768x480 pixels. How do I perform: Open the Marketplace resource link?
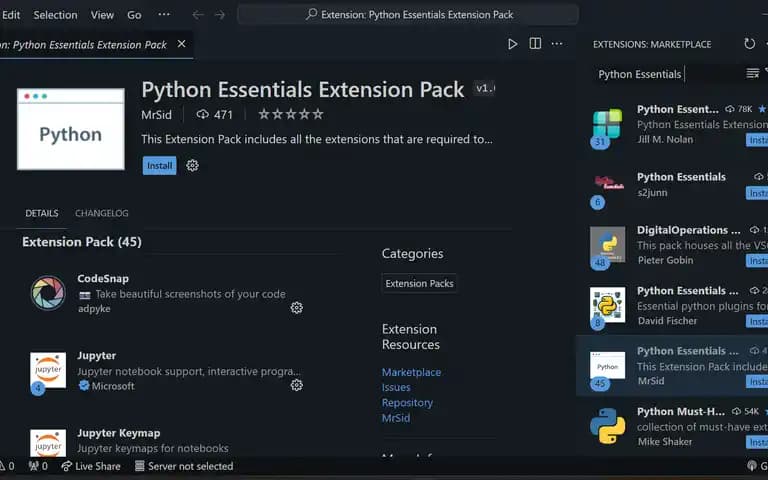click(411, 372)
